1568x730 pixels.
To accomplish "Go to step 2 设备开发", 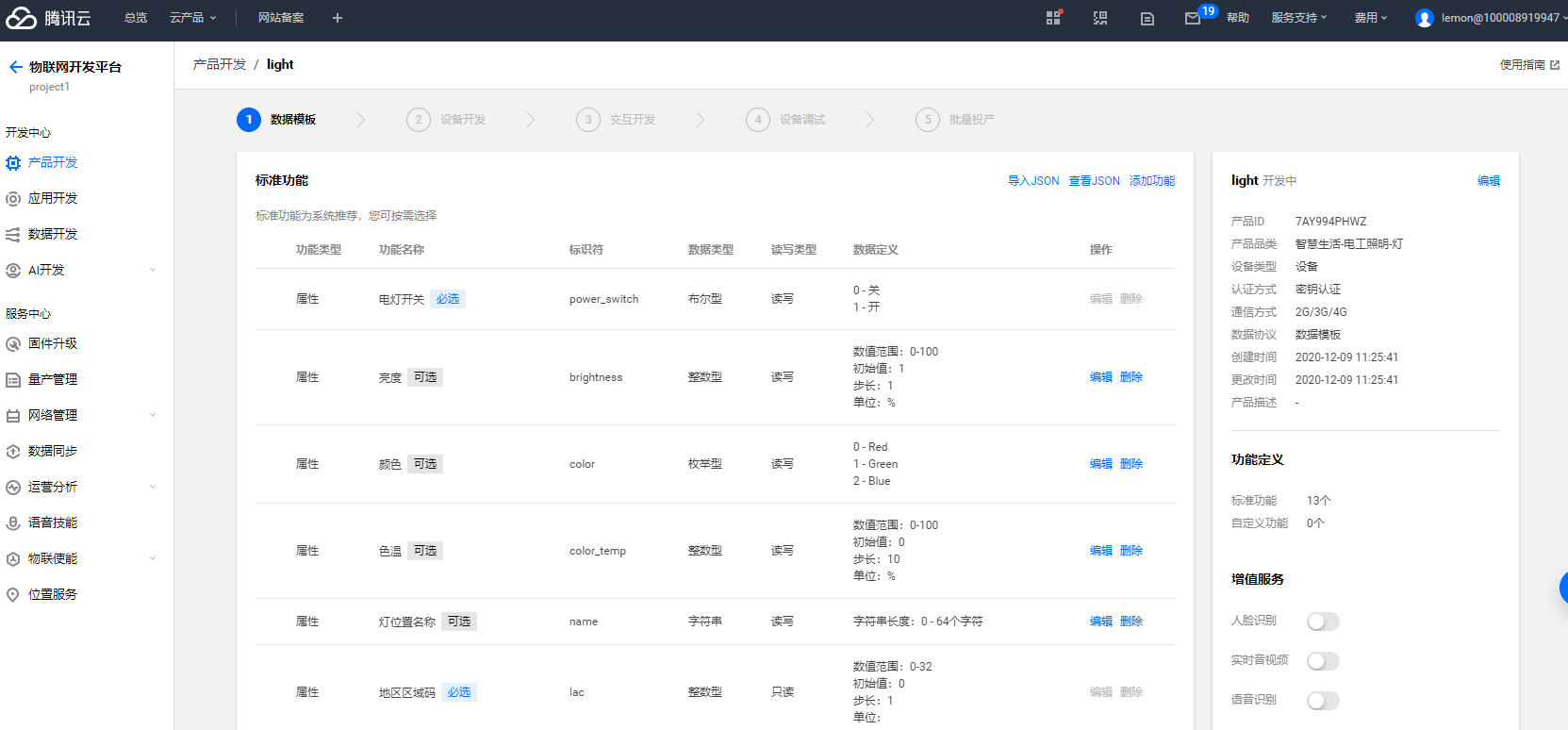I will [x=446, y=120].
